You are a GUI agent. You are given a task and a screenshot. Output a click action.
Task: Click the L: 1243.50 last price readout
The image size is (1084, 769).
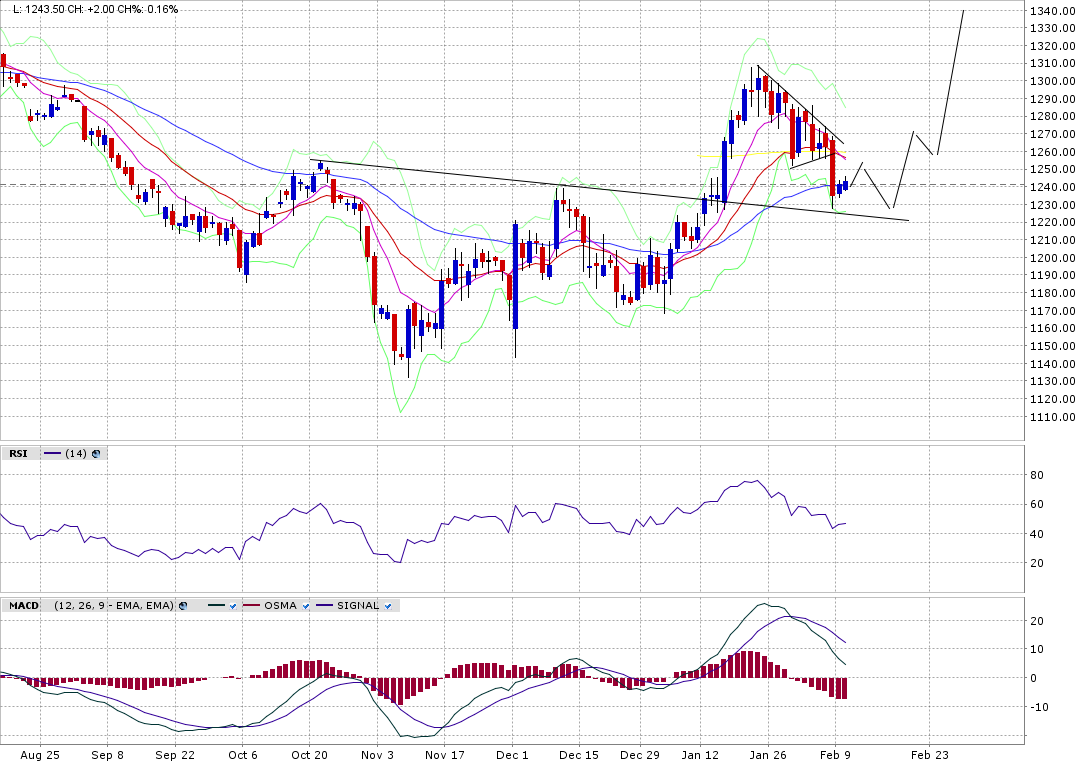38,9
